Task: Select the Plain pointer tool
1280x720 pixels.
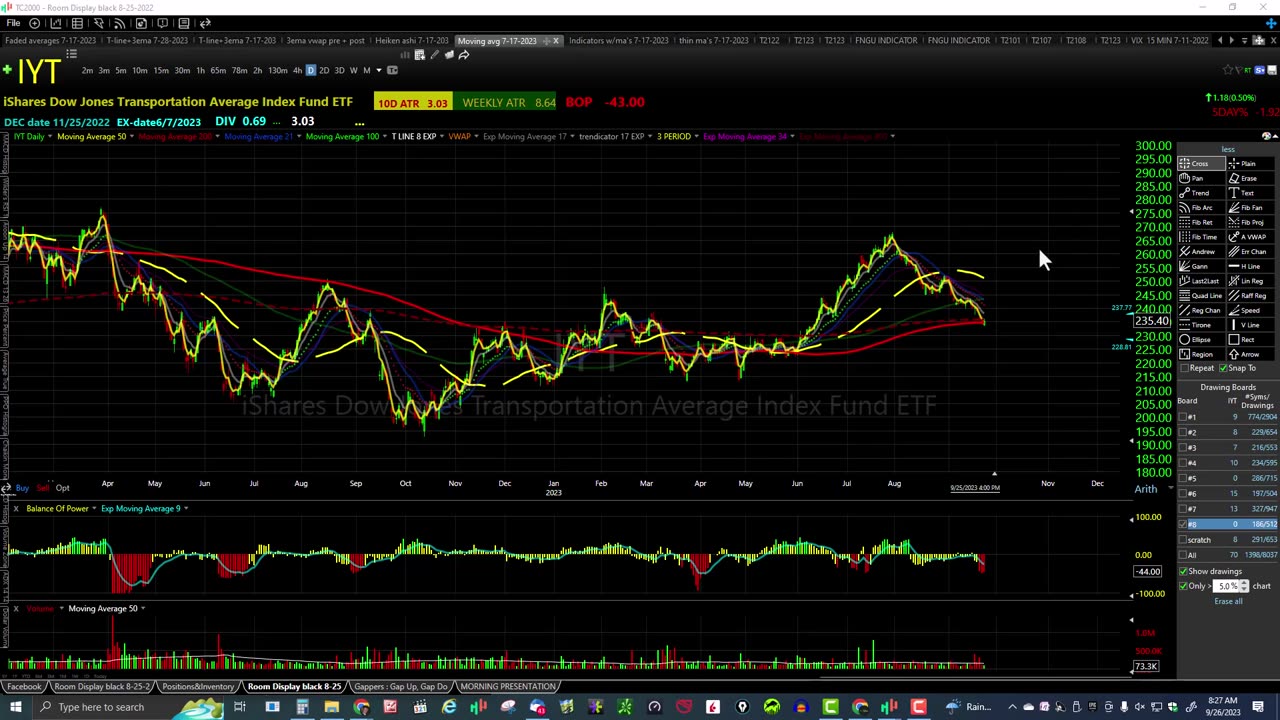Action: pos(1251,163)
